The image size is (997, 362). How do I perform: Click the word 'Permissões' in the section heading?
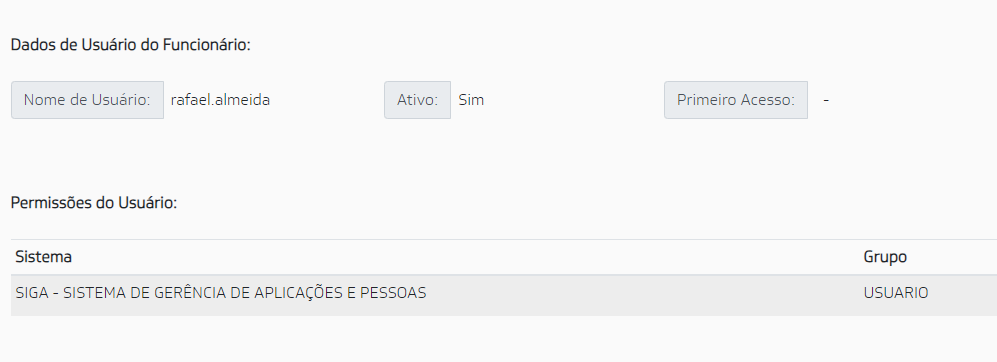(x=48, y=203)
